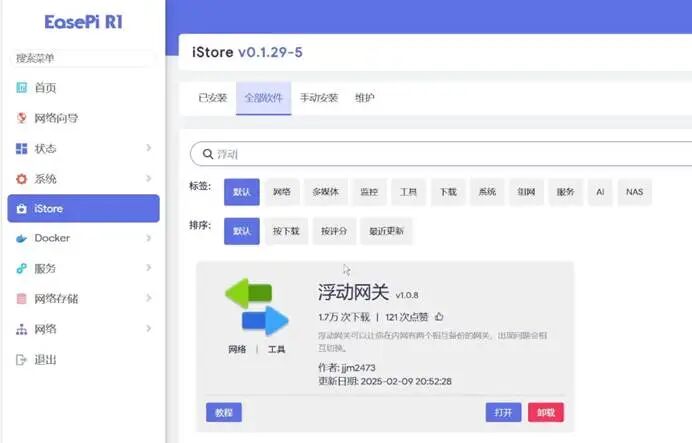Click the 退出 logout icon
The image size is (692, 443).
[22, 359]
